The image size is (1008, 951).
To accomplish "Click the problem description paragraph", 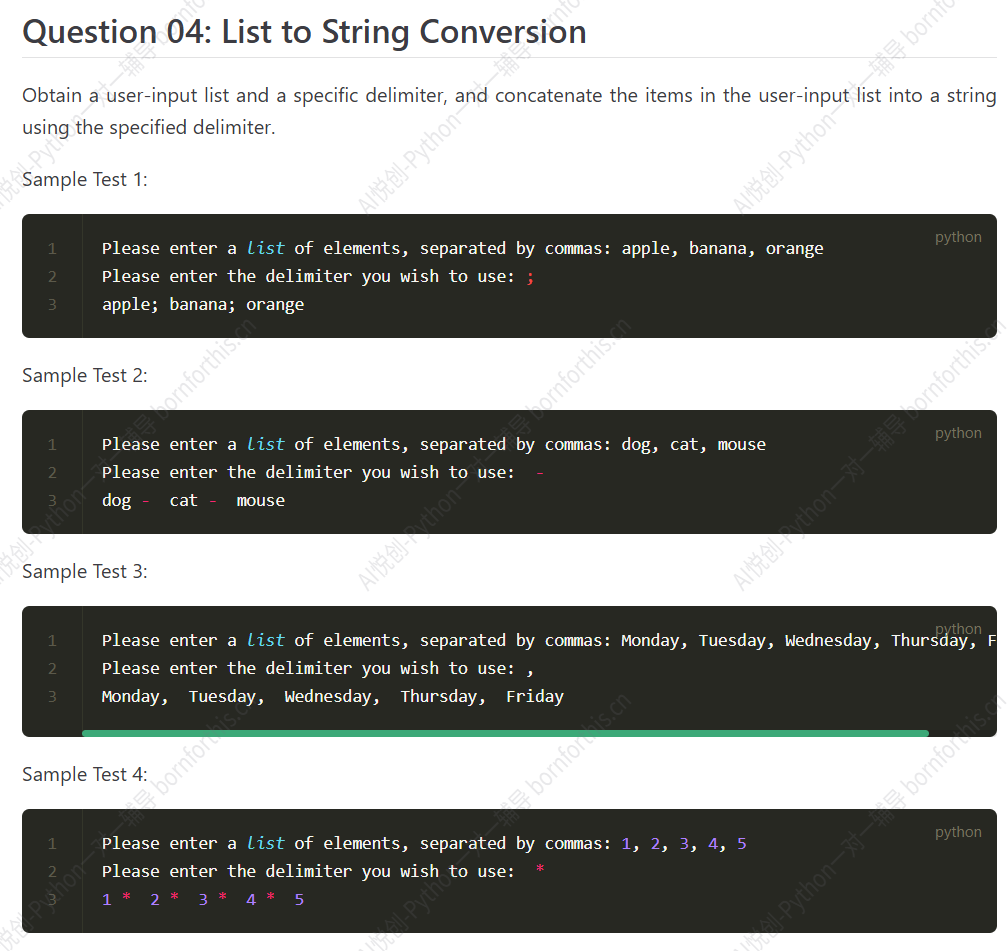I will tap(509, 111).
